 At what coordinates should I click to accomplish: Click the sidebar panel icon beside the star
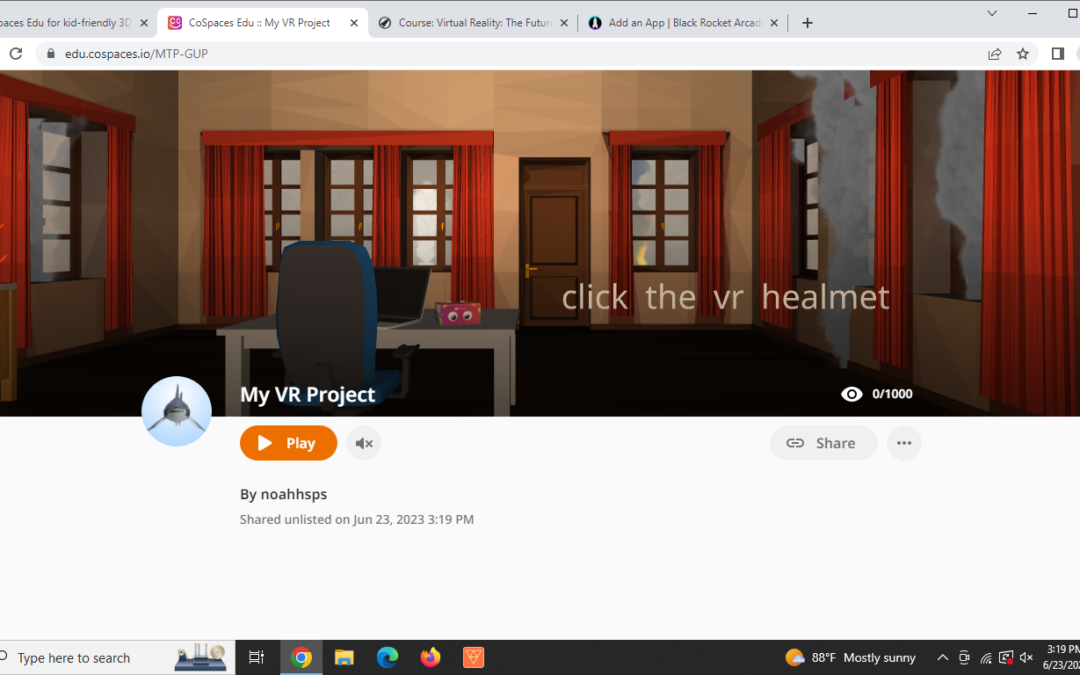pyautogui.click(x=1057, y=53)
